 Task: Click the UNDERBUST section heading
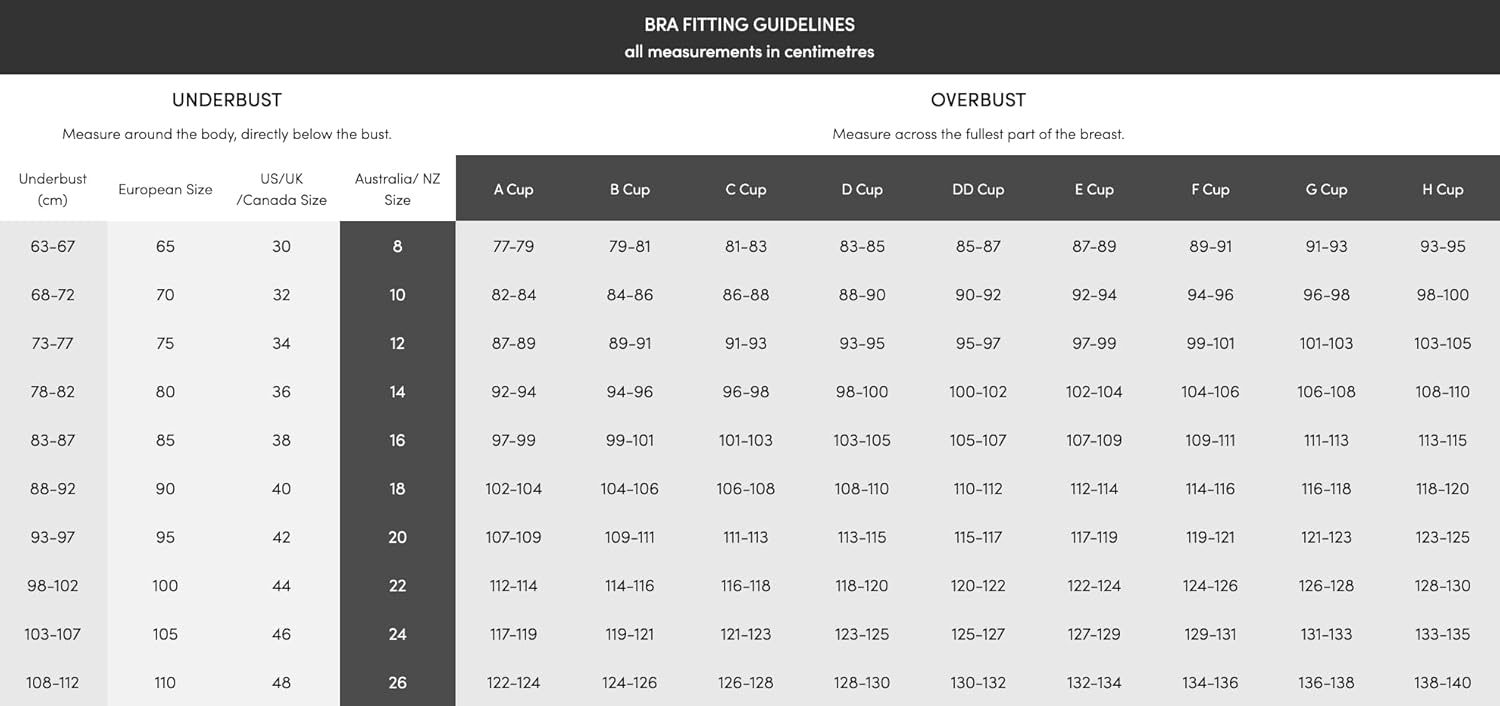[x=227, y=100]
